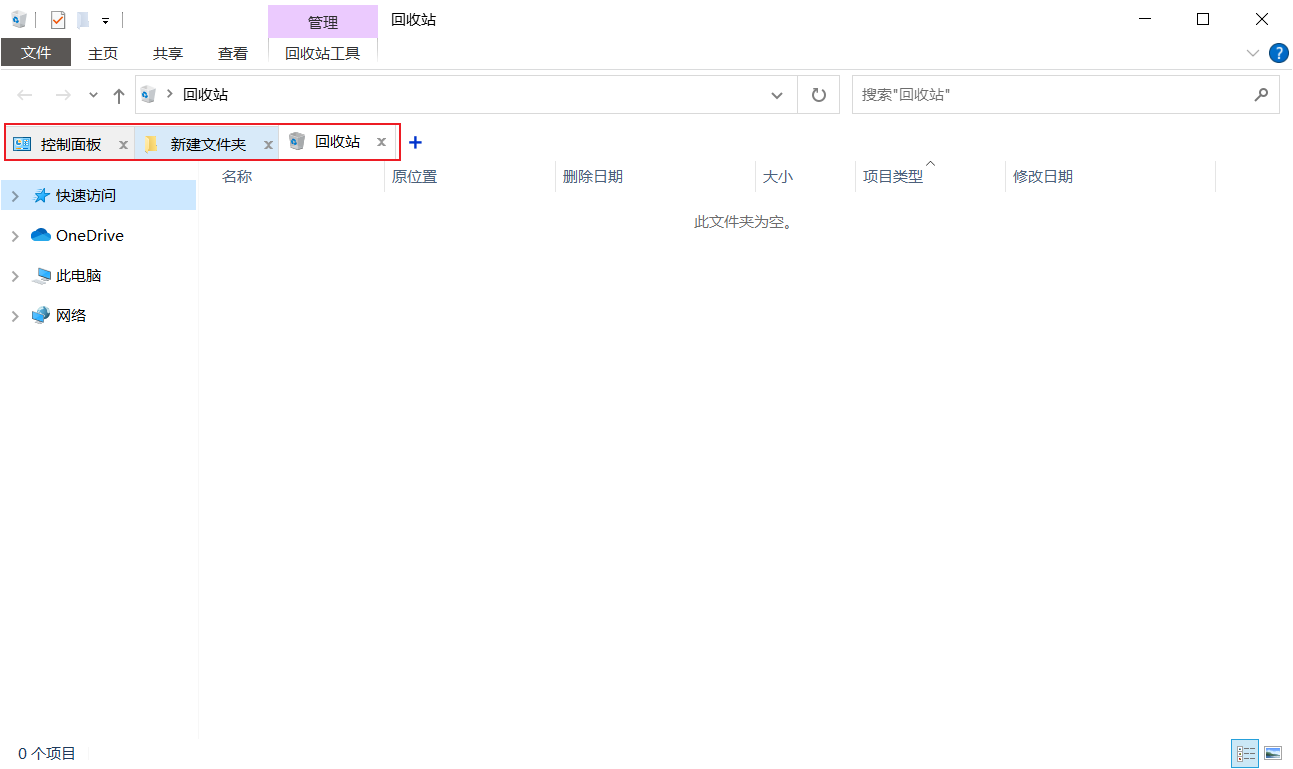The width and height of the screenshot is (1293, 769).
Task: Click the search magnifier icon
Action: (x=1261, y=95)
